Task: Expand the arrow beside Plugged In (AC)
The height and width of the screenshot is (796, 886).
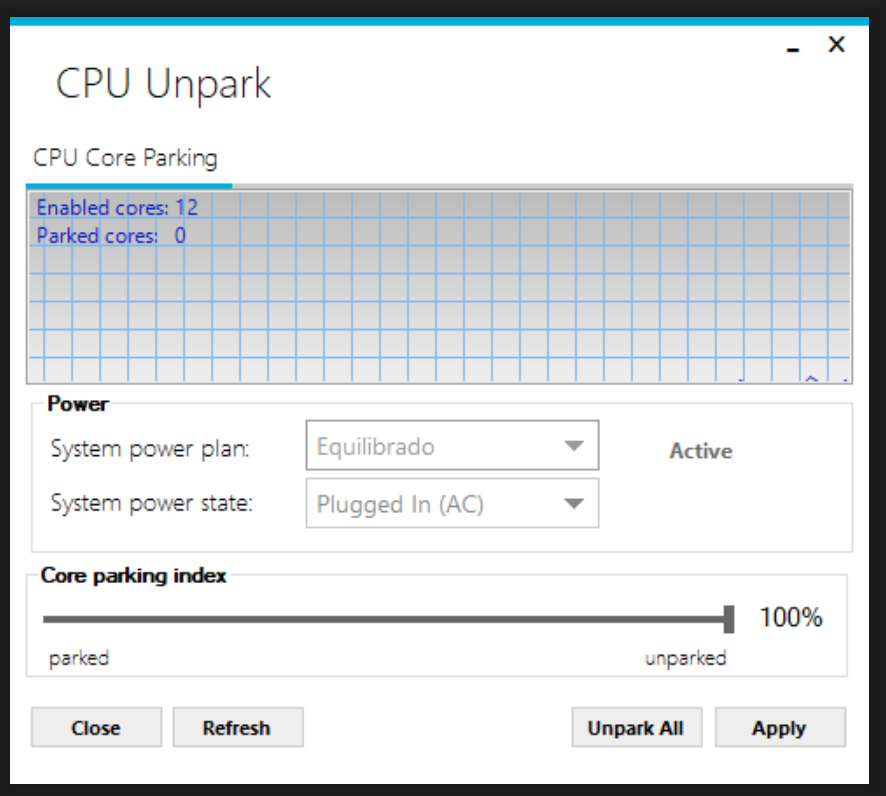Action: pyautogui.click(x=574, y=504)
